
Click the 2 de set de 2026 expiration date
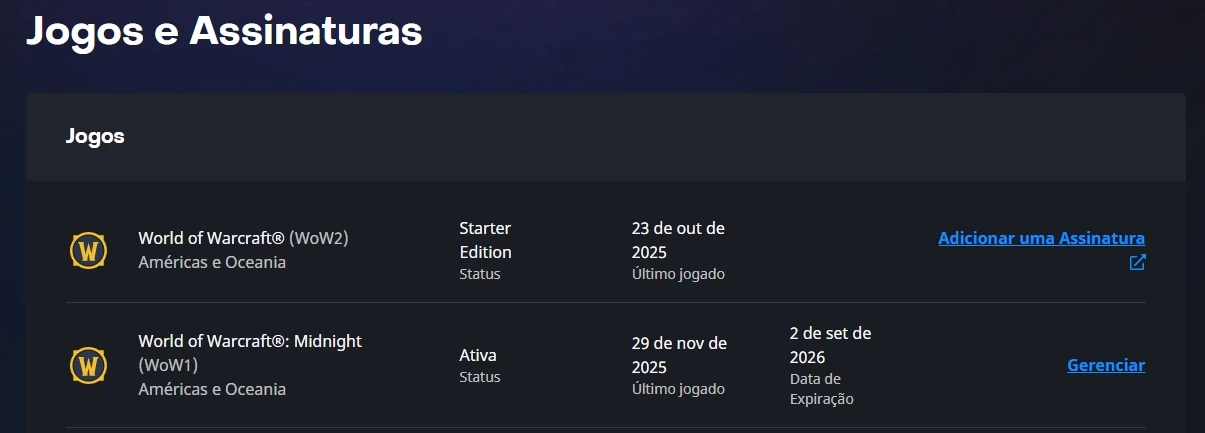(x=830, y=345)
